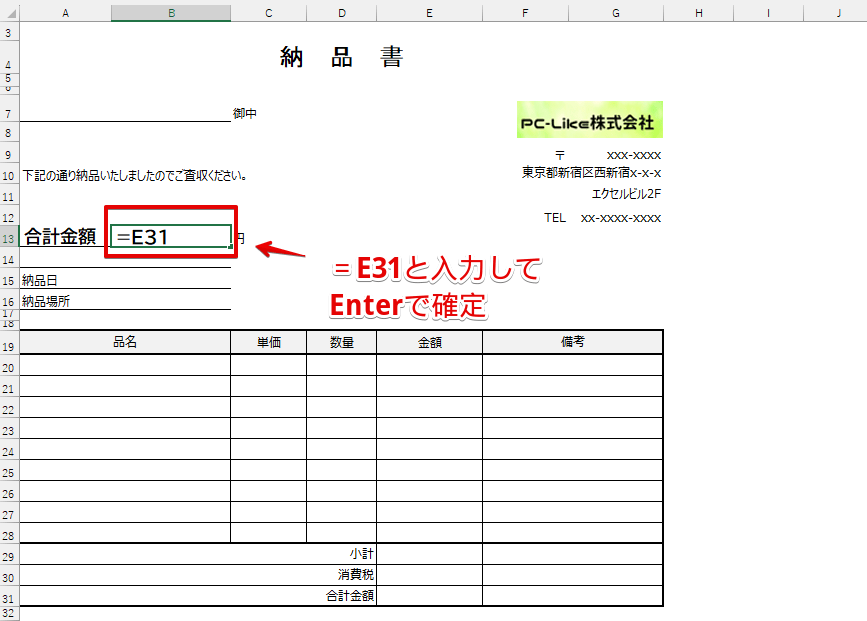Select column A header
867x621 pixels.
(65, 13)
